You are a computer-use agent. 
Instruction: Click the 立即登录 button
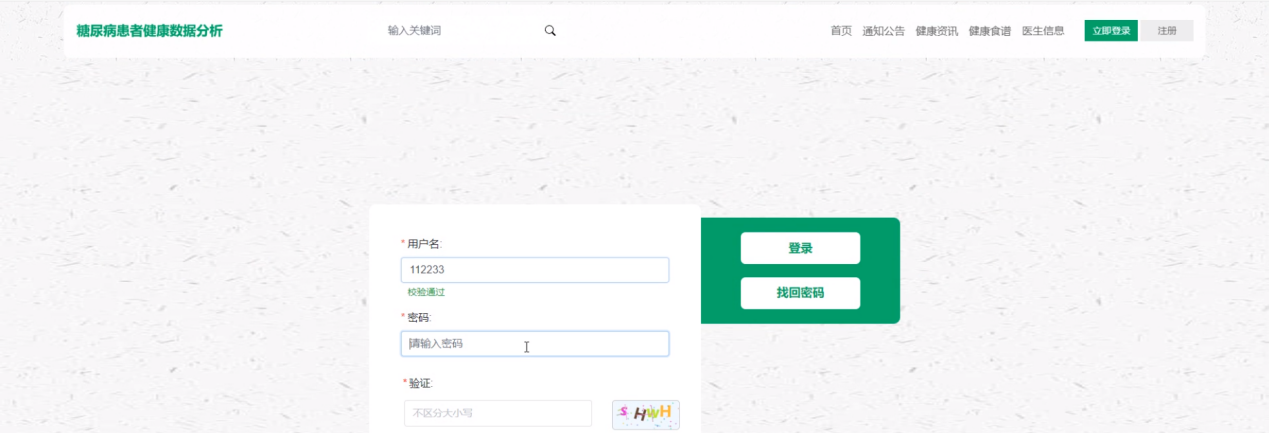1111,31
